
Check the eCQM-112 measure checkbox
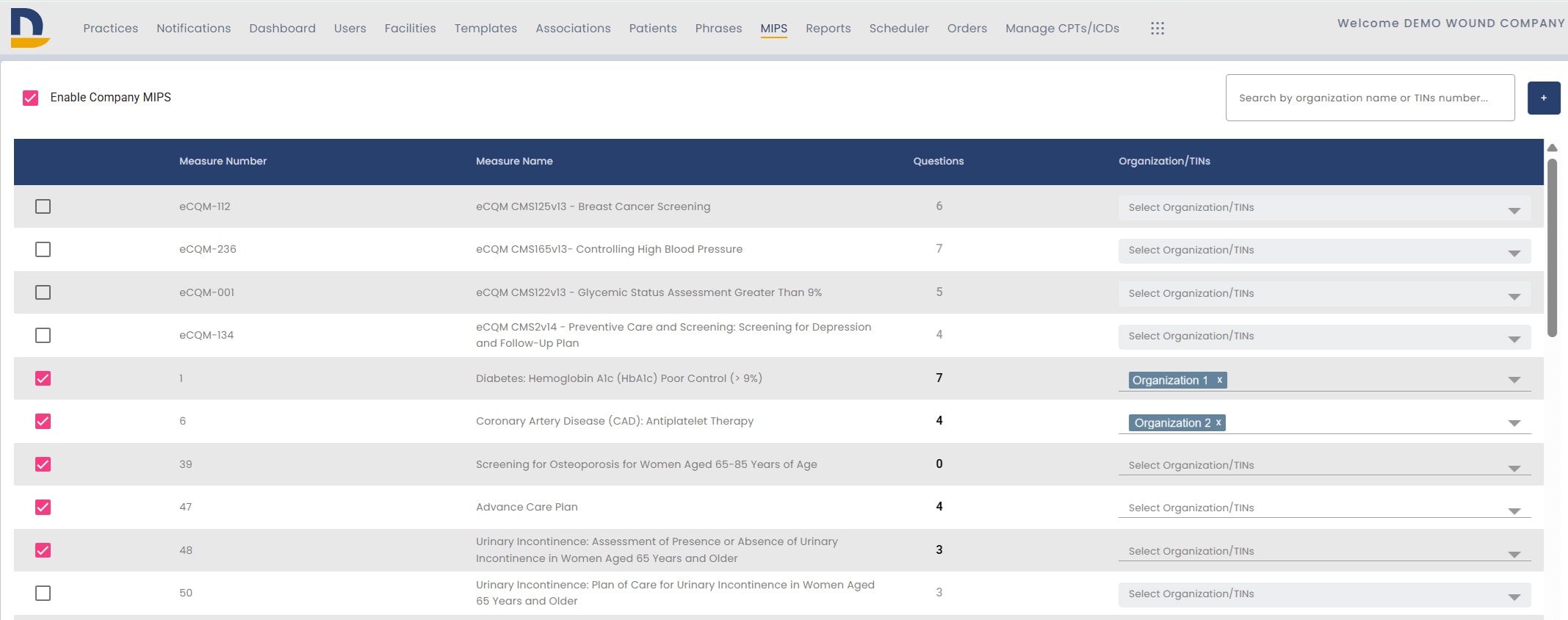click(43, 206)
